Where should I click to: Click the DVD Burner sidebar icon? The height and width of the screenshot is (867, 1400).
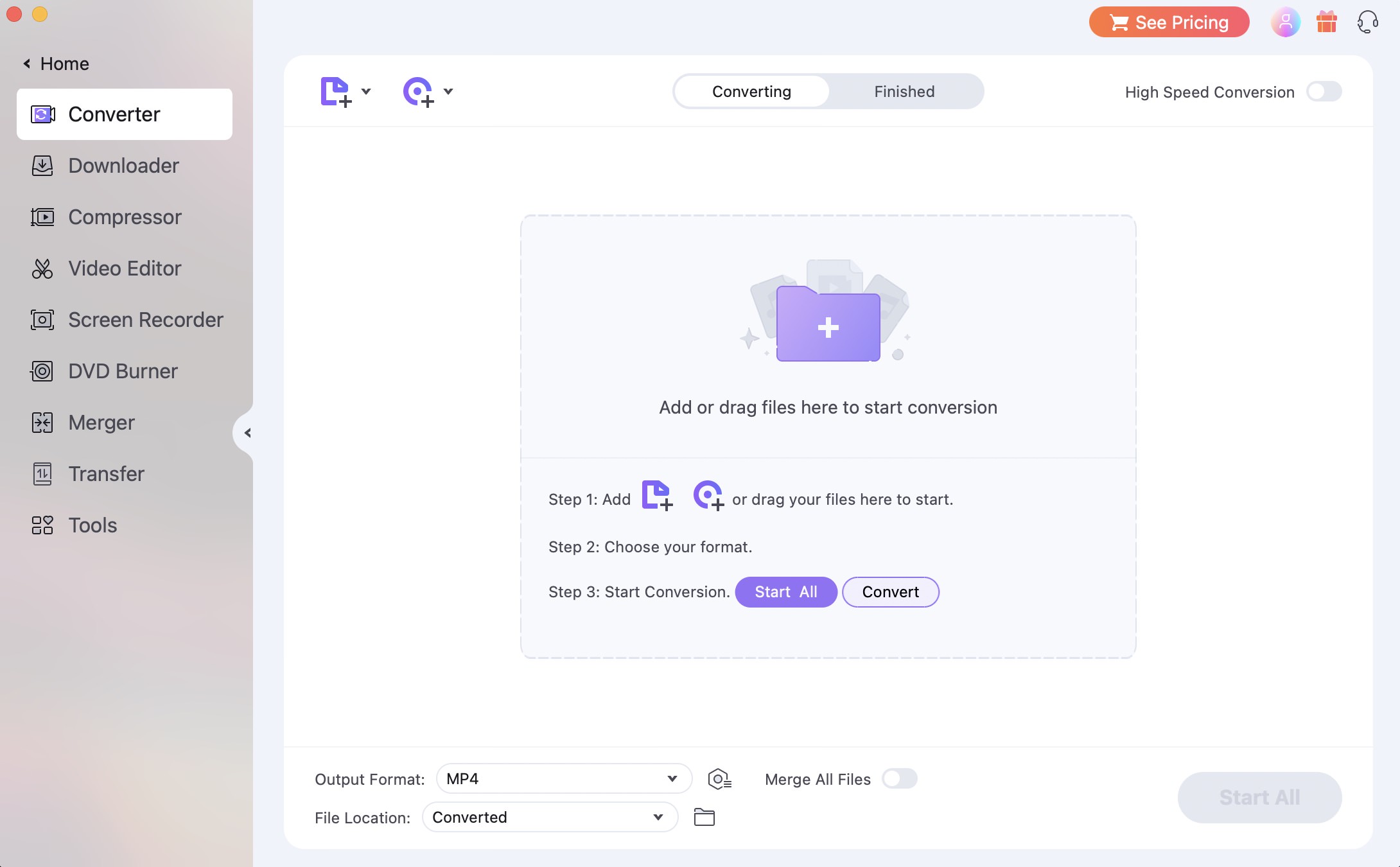pos(41,371)
